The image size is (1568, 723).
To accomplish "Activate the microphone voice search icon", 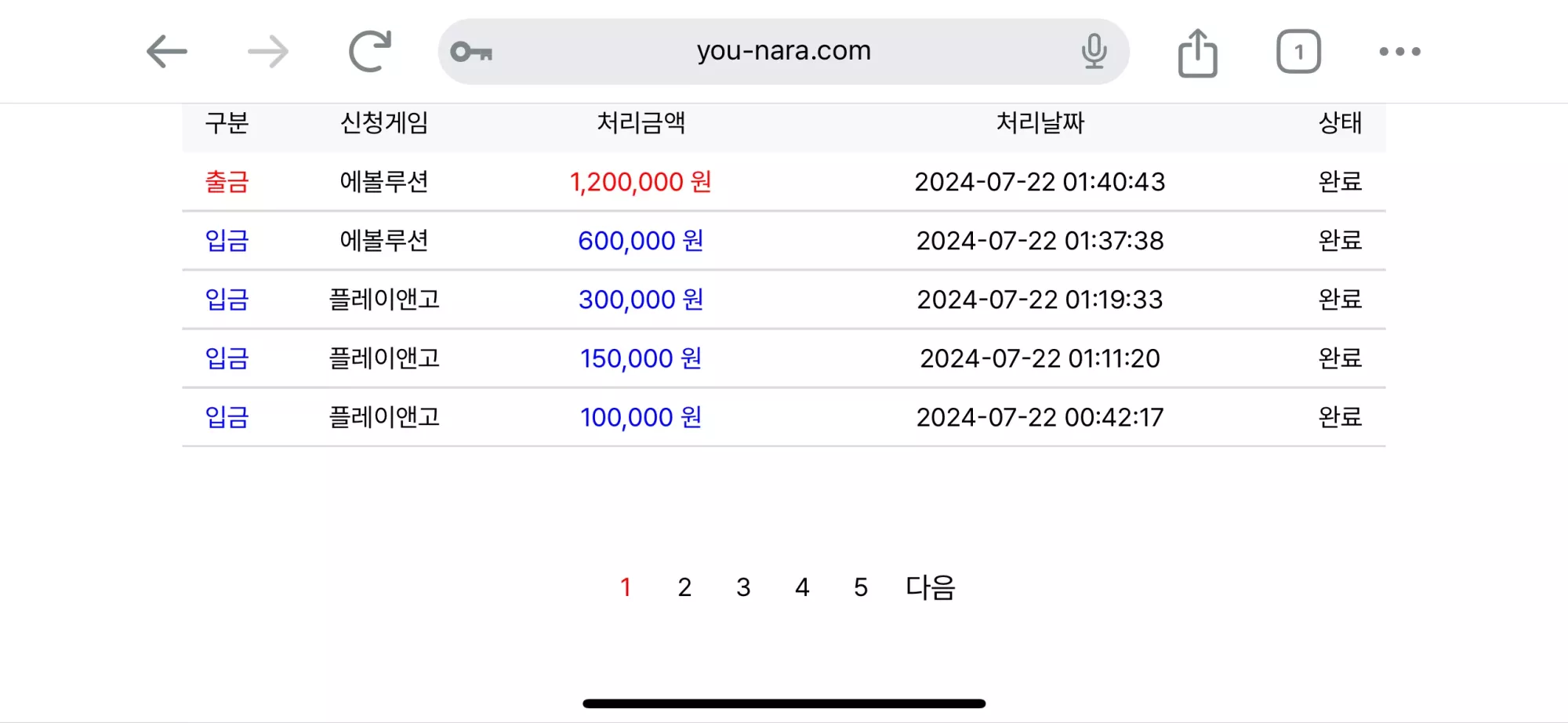I will 1094,52.
